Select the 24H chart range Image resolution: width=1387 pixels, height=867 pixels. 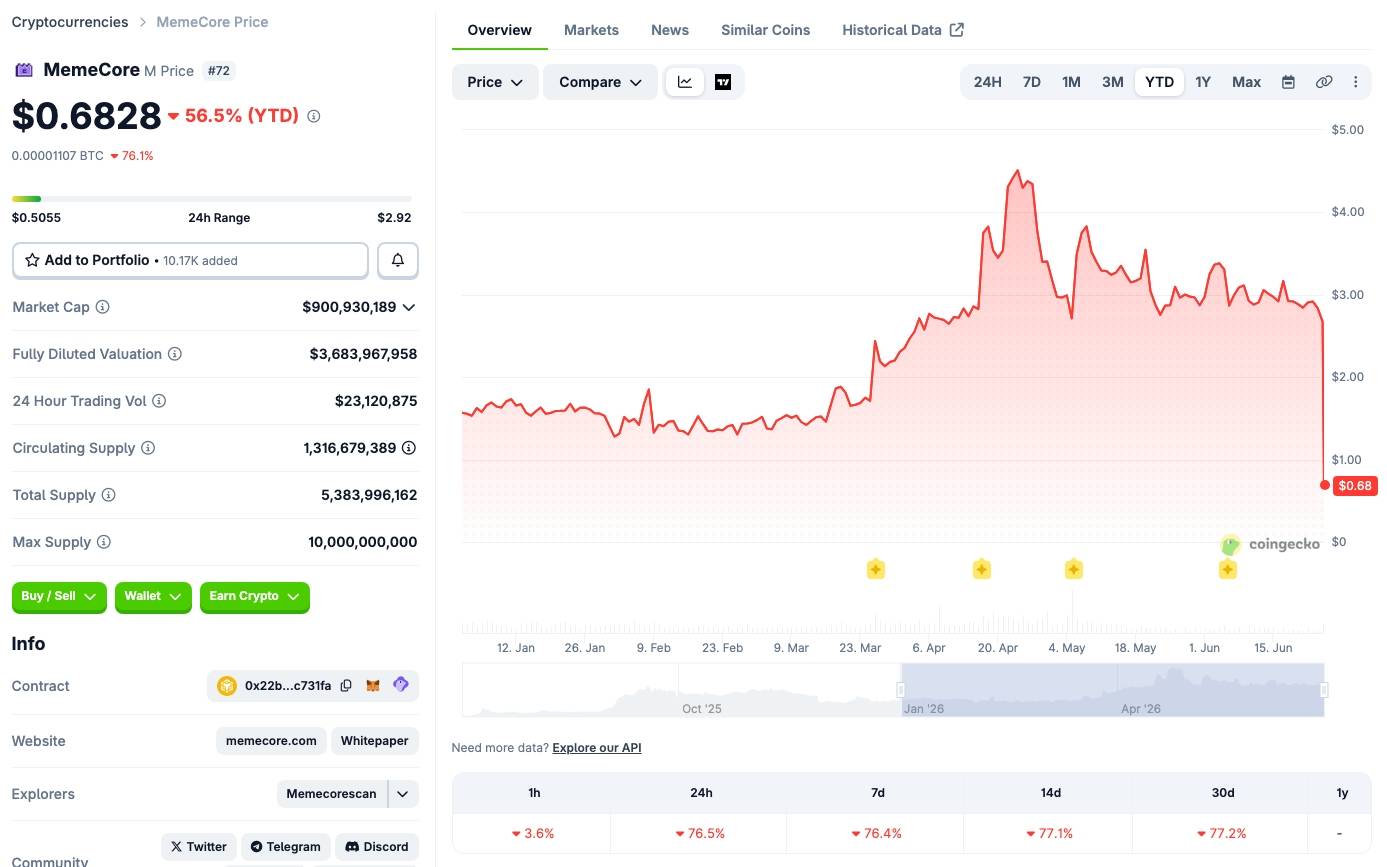[x=987, y=82]
